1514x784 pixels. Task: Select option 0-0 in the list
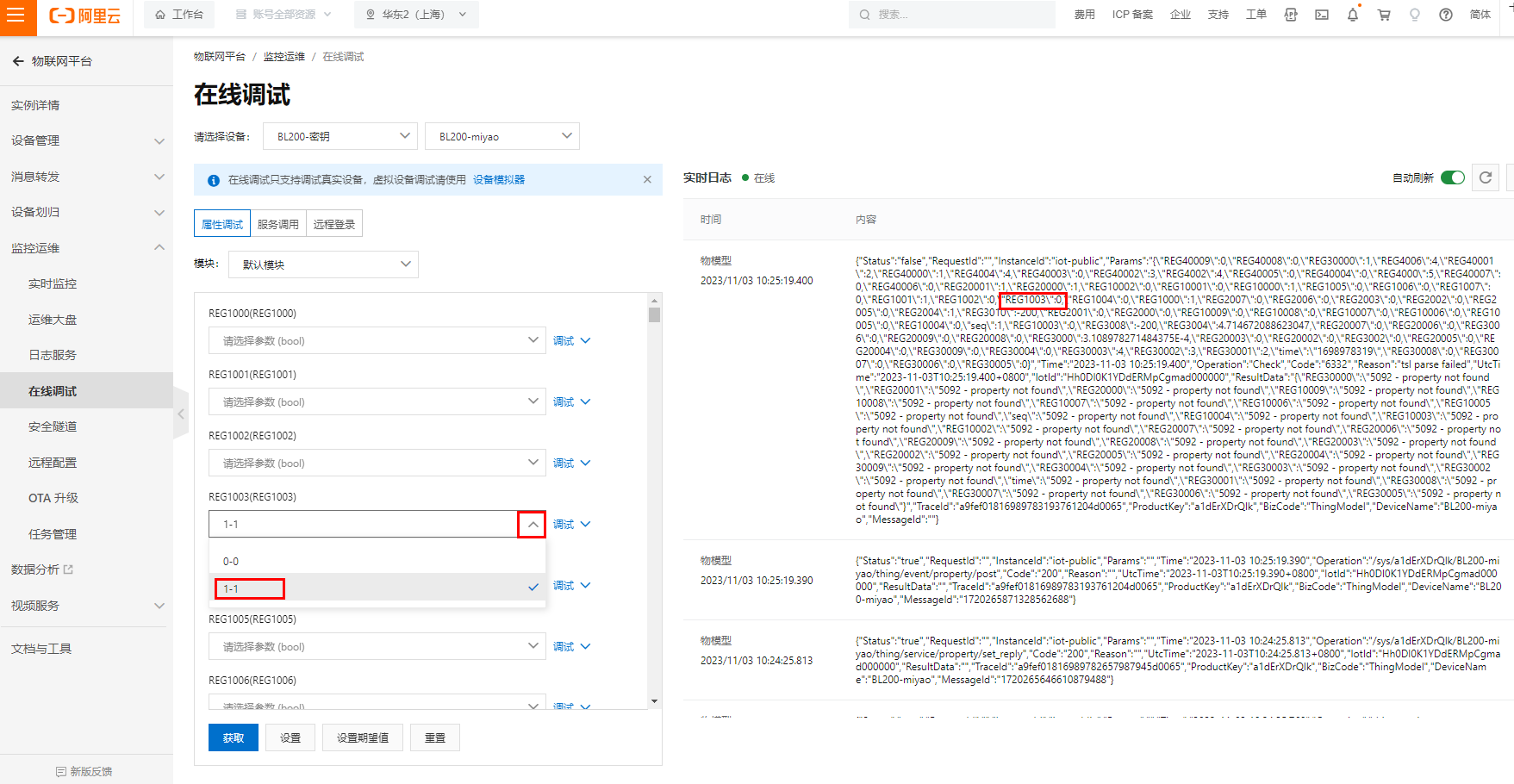point(377,561)
